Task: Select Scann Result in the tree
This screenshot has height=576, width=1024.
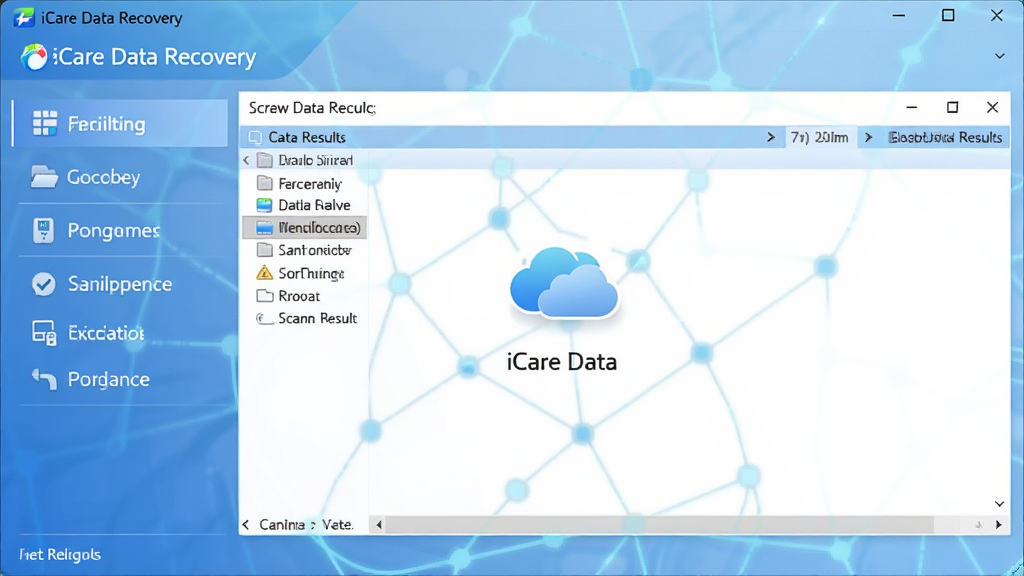Action: click(317, 318)
